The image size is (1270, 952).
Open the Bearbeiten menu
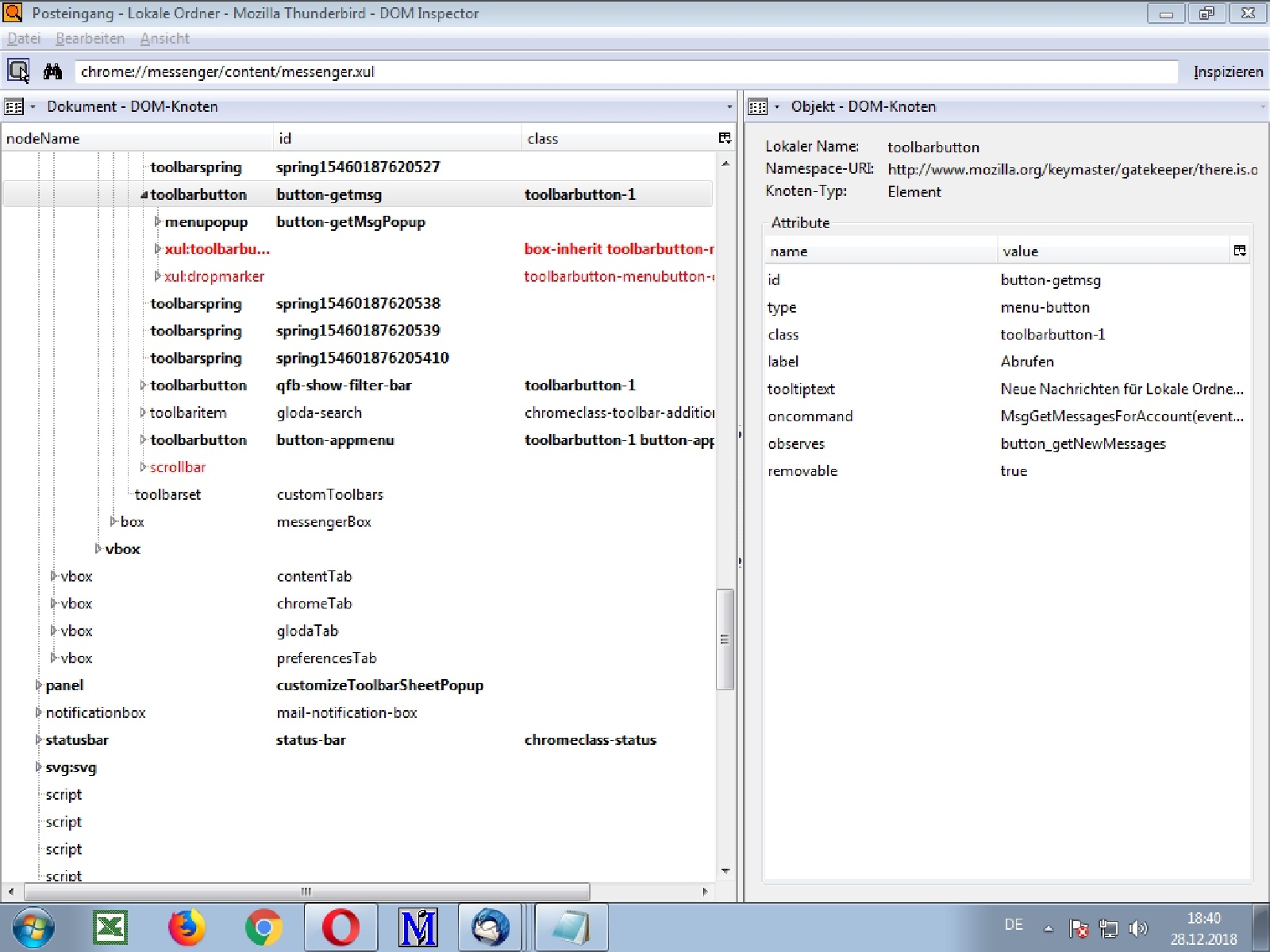pos(90,38)
